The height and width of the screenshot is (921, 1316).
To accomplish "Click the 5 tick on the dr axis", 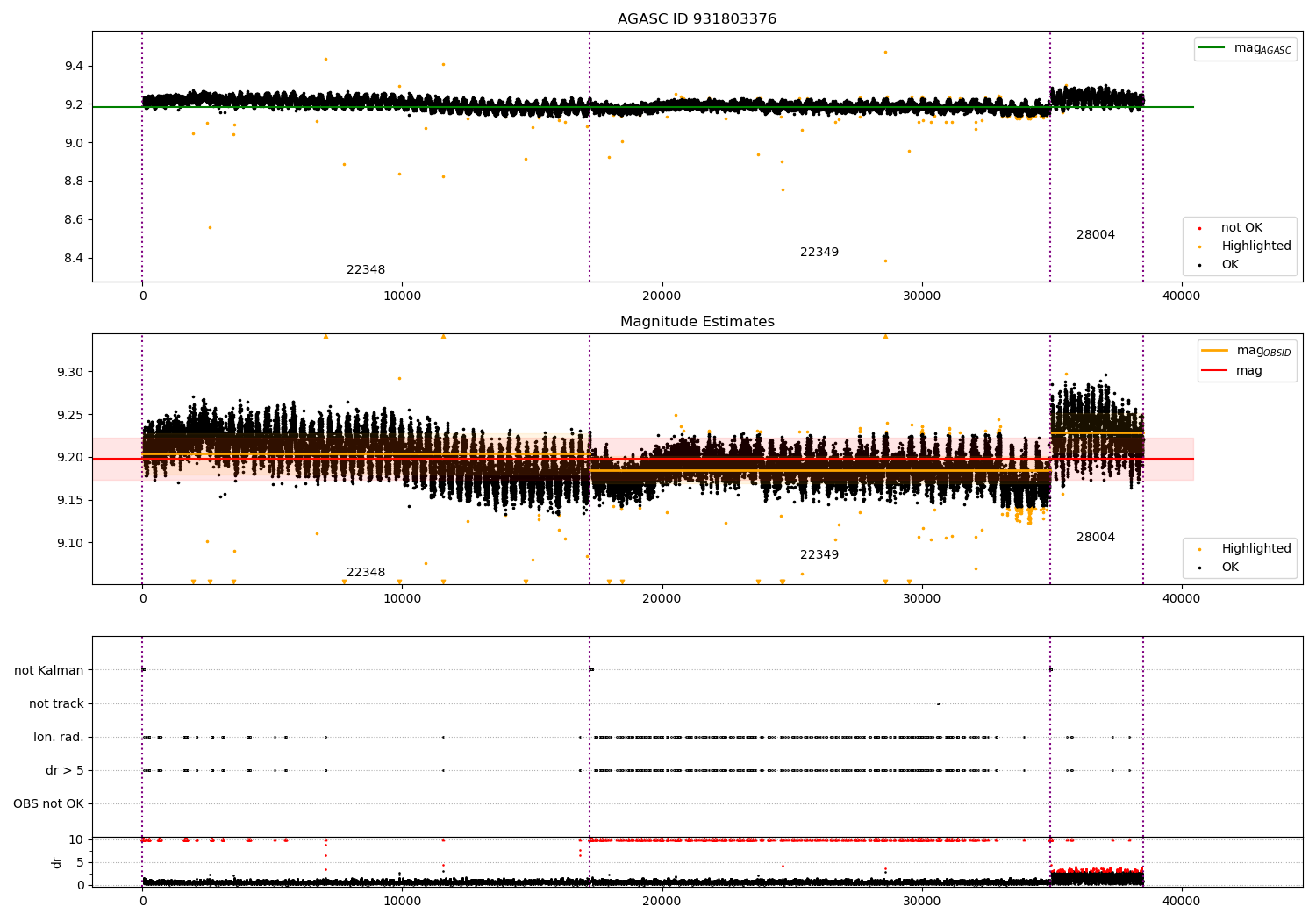I will pyautogui.click(x=80, y=863).
